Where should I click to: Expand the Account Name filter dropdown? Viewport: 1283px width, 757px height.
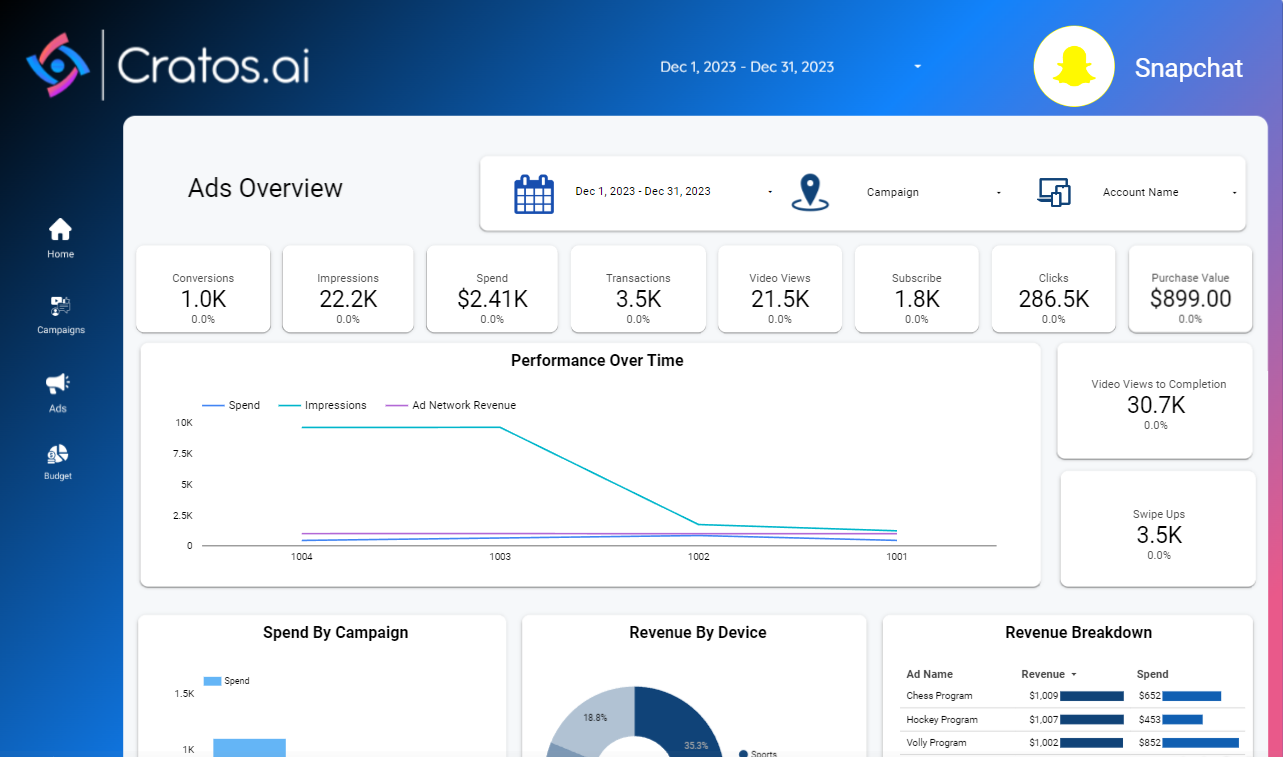pos(1235,192)
